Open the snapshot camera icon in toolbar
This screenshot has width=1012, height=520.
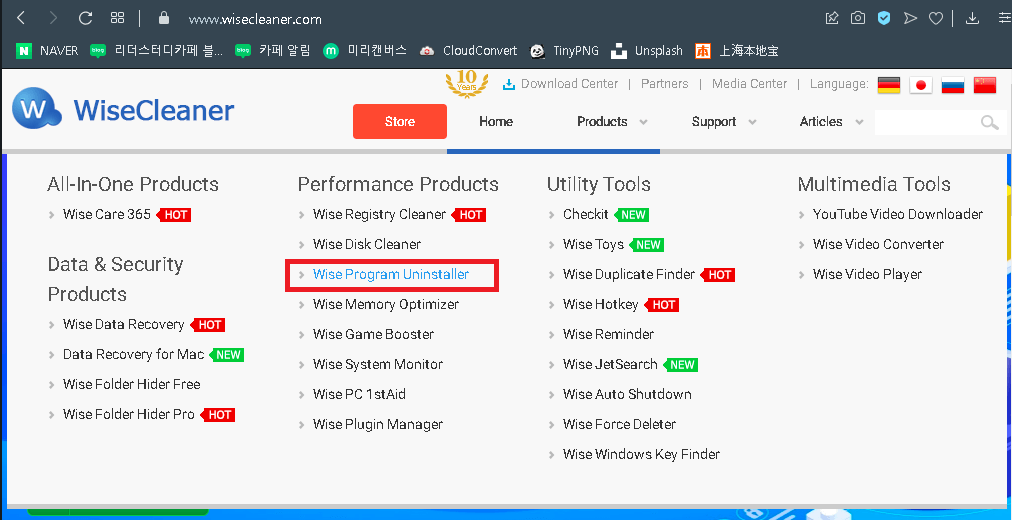[x=858, y=18]
